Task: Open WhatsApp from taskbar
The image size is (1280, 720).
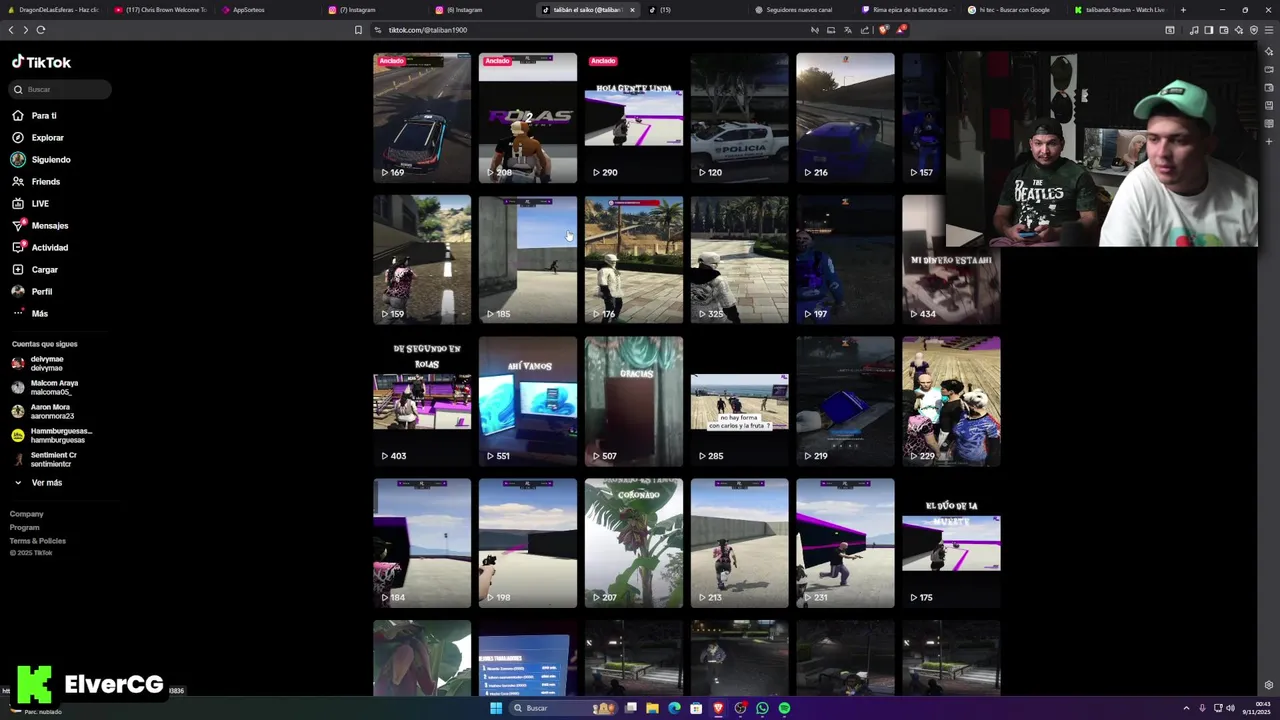Action: click(762, 708)
